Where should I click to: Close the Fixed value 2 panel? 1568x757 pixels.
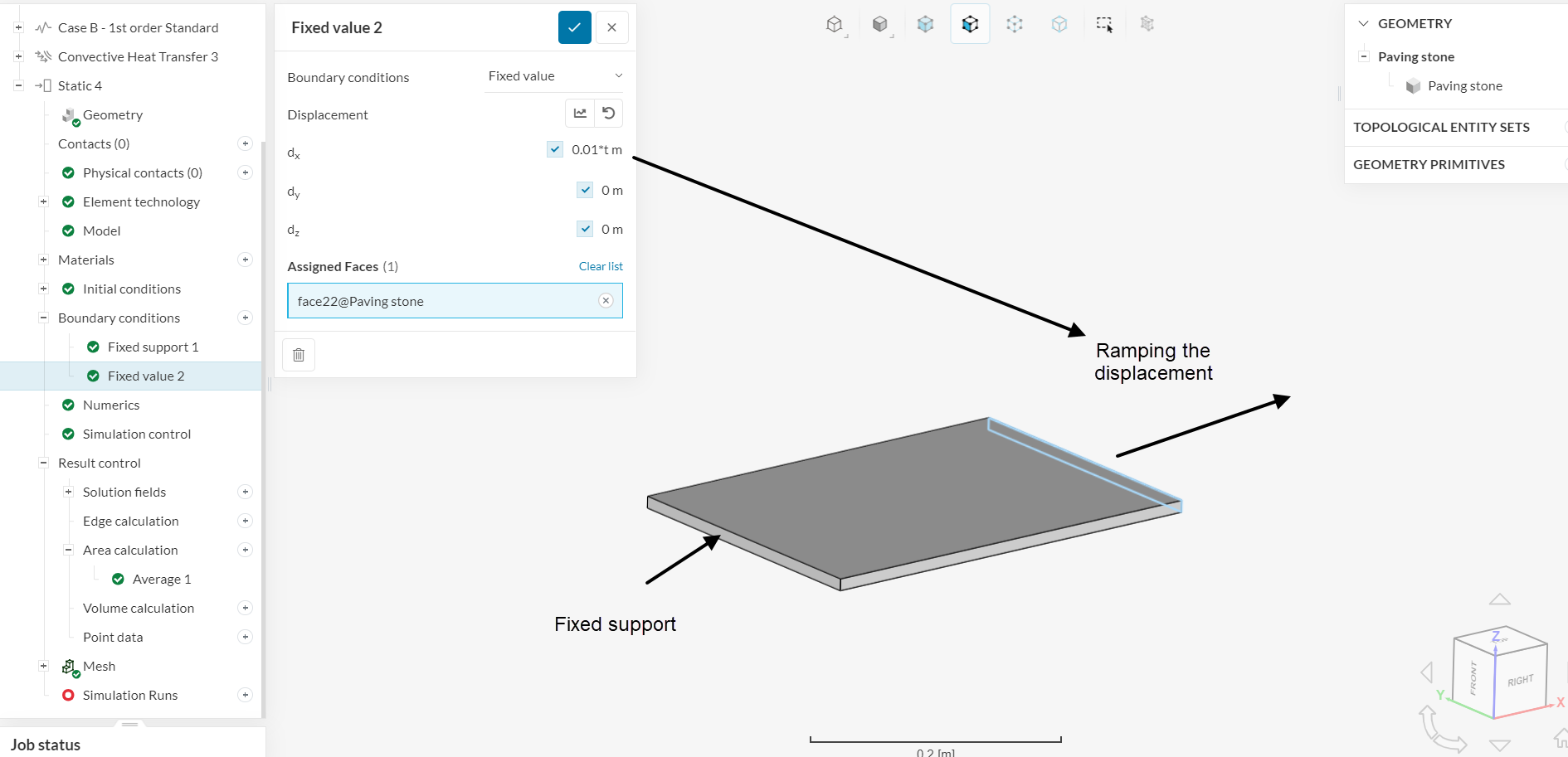tap(611, 27)
